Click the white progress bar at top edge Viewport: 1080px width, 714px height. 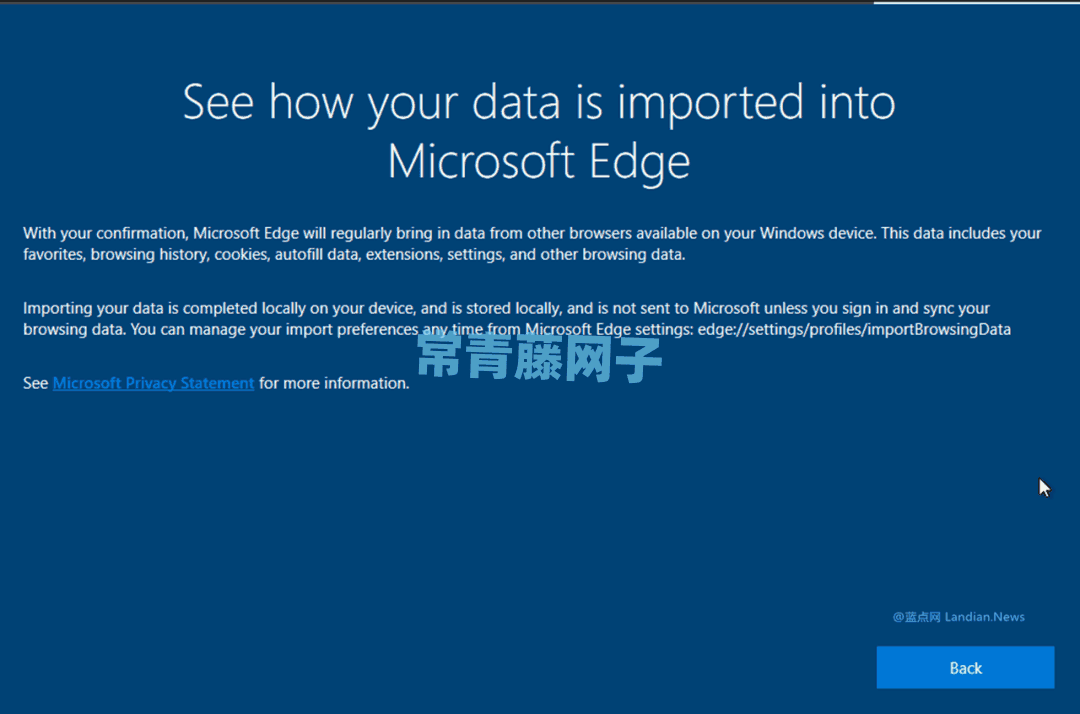click(x=977, y=2)
